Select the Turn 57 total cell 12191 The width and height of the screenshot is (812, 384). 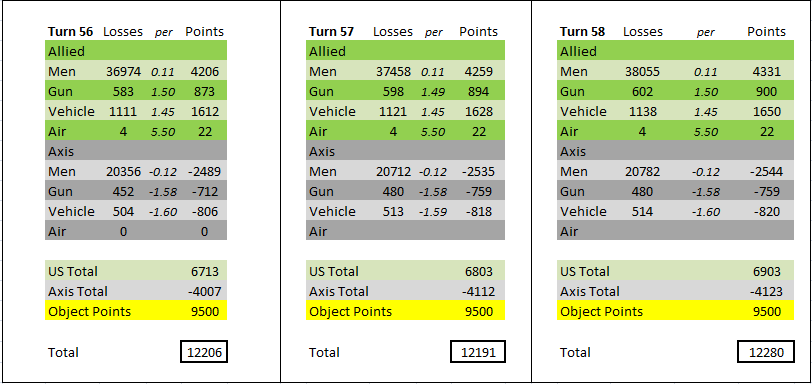point(477,352)
